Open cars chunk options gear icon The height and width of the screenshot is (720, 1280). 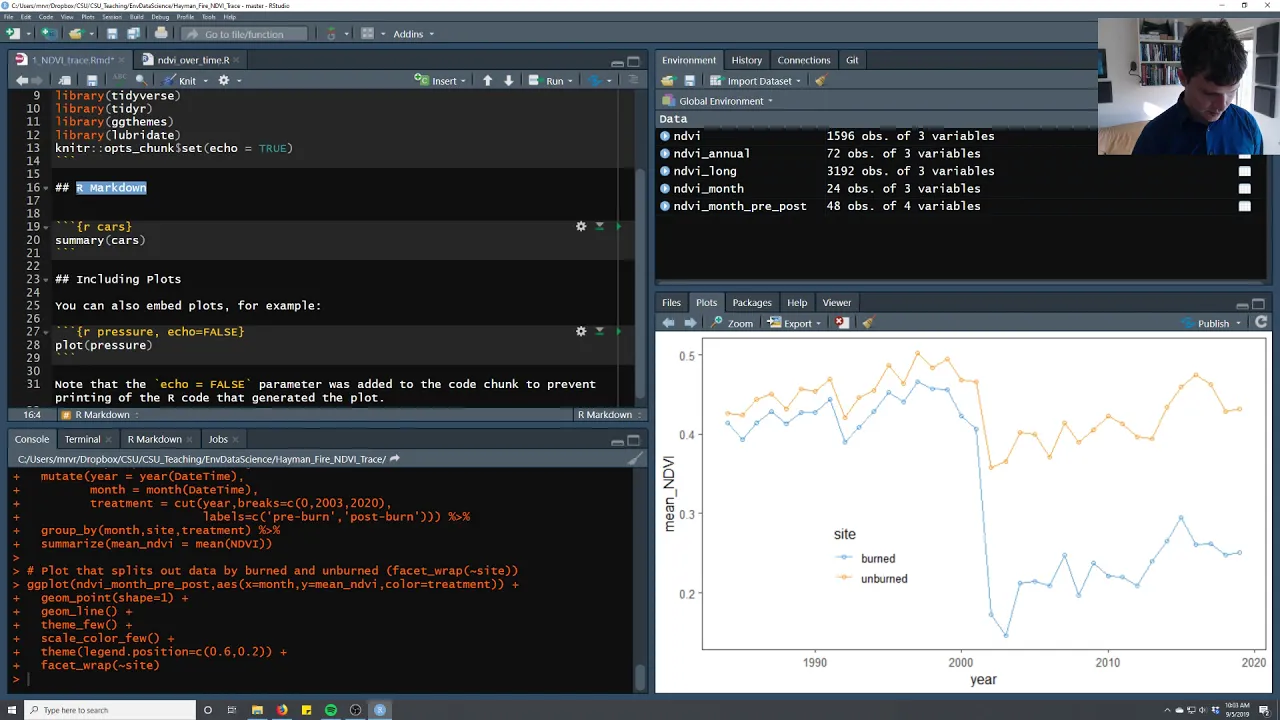[x=581, y=227]
